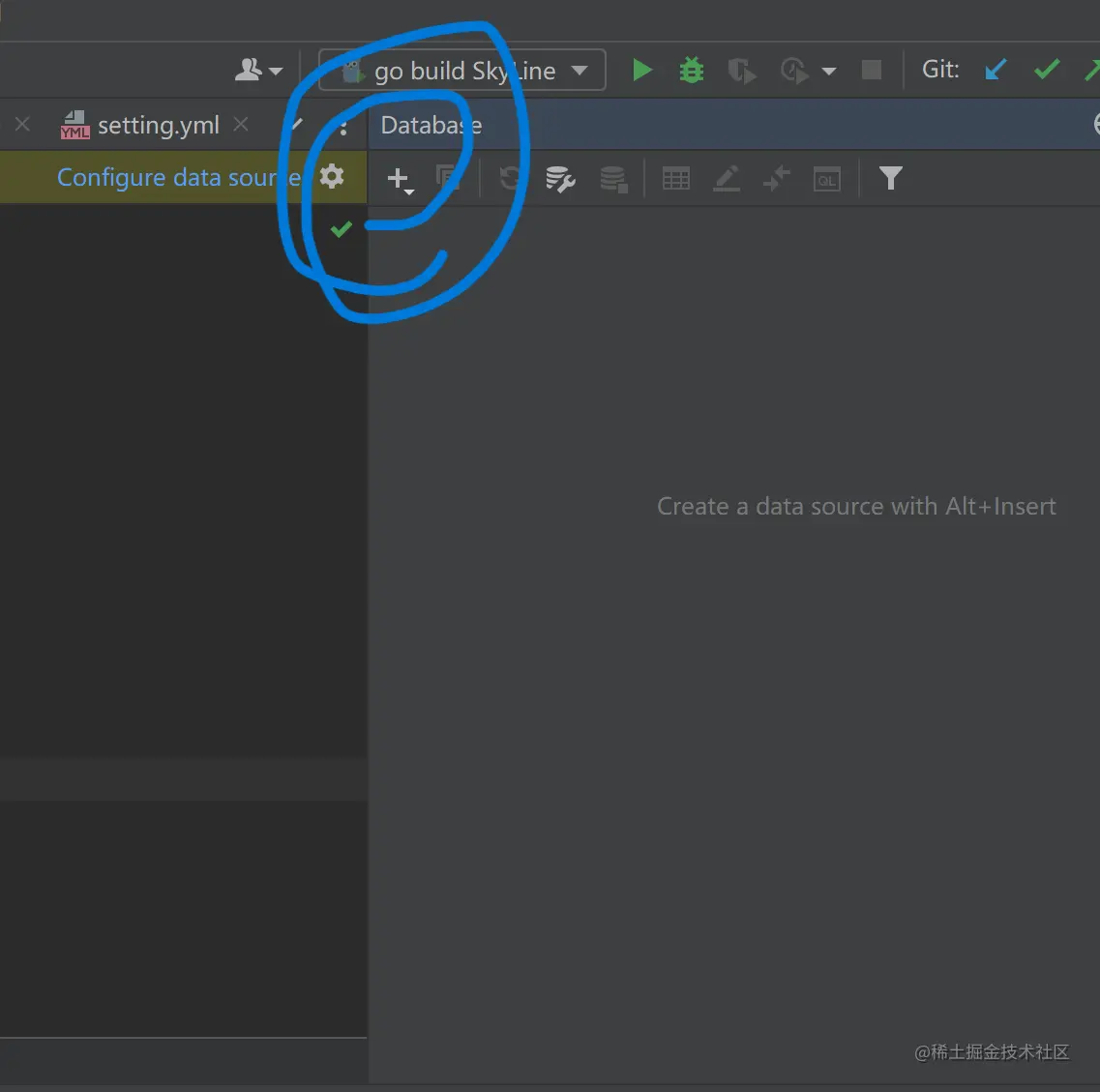Click the Configure data source link
This screenshot has width=1100, height=1092.
pyautogui.click(x=179, y=177)
